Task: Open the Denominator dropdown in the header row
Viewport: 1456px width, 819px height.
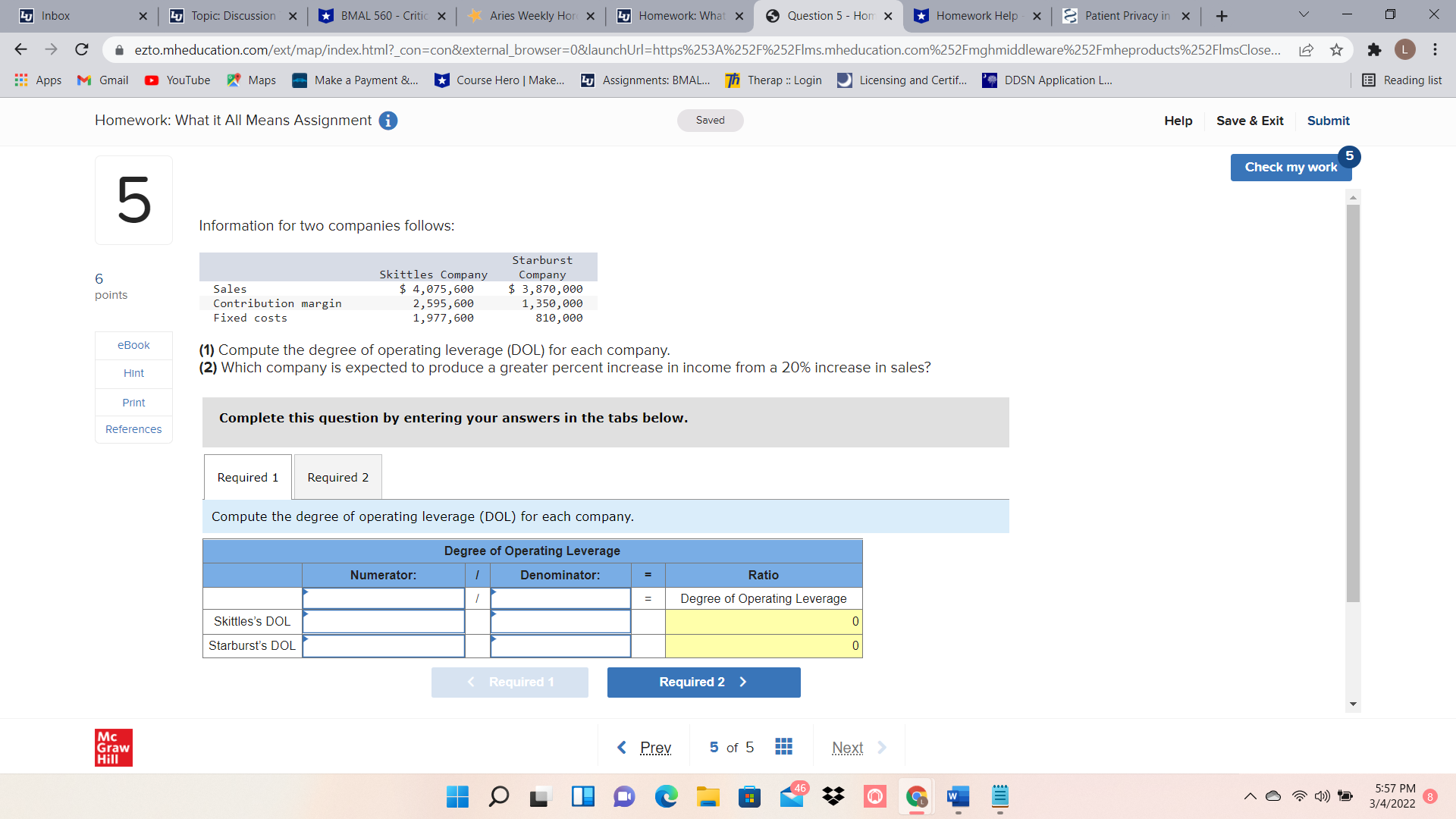Action: click(560, 598)
